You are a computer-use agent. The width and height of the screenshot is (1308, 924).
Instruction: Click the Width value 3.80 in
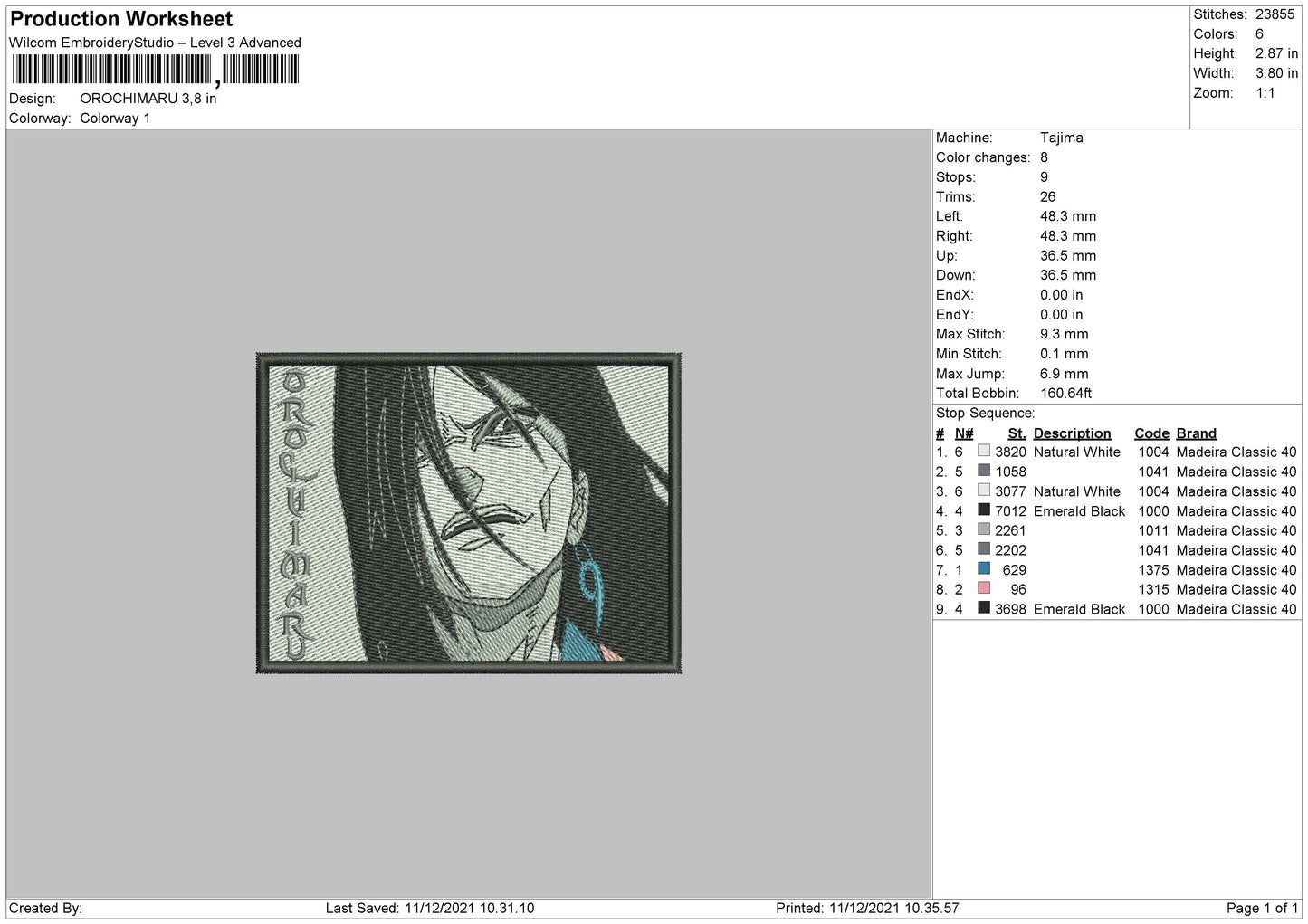pyautogui.click(x=1276, y=73)
